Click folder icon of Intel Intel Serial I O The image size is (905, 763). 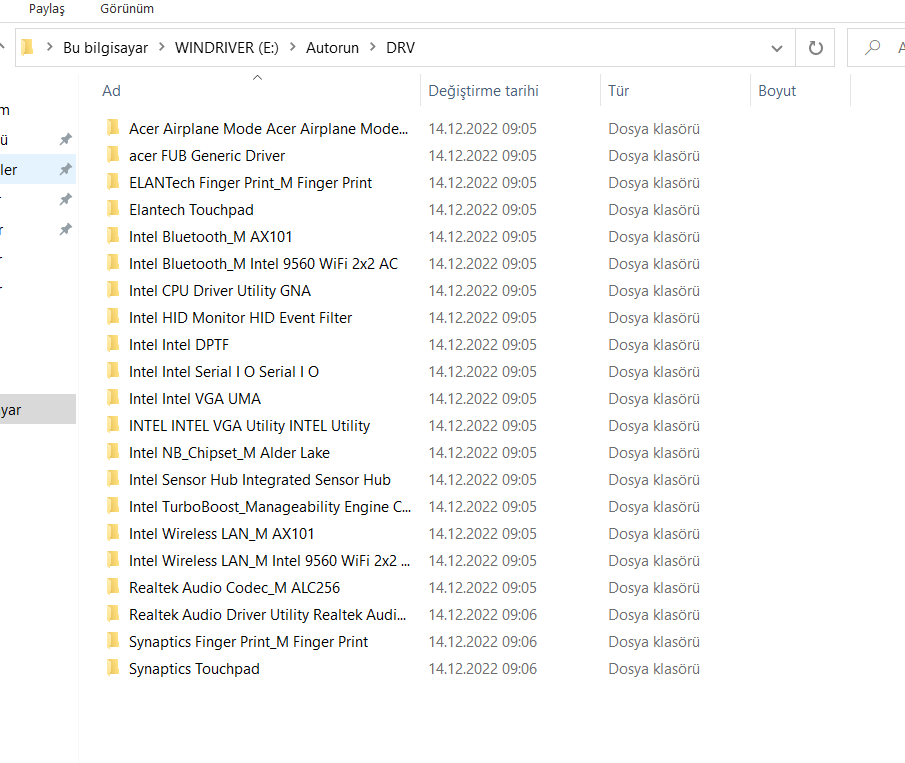pos(113,371)
